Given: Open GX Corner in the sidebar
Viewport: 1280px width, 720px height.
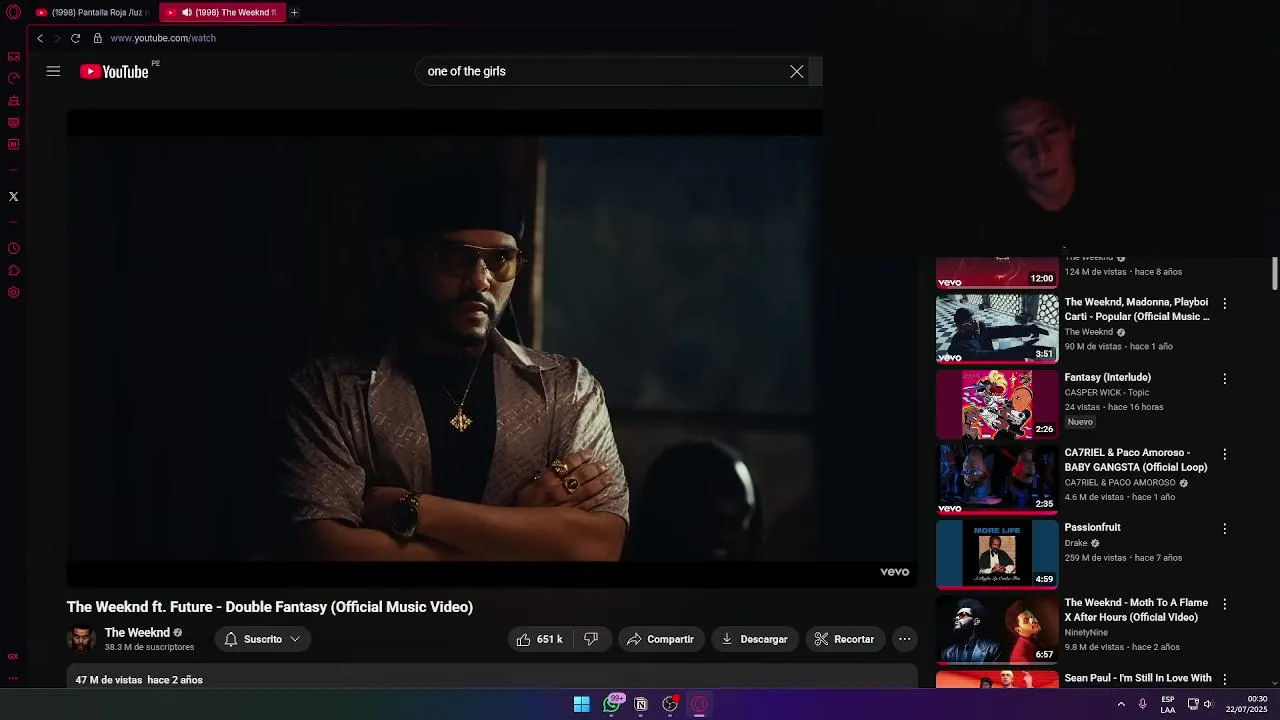Looking at the screenshot, I should 14,57.
